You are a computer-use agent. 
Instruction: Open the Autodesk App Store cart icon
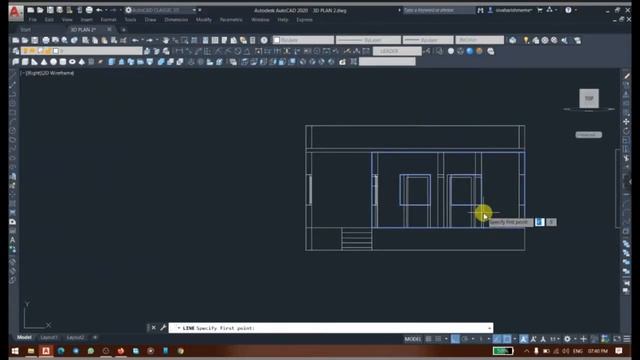click(540, 10)
